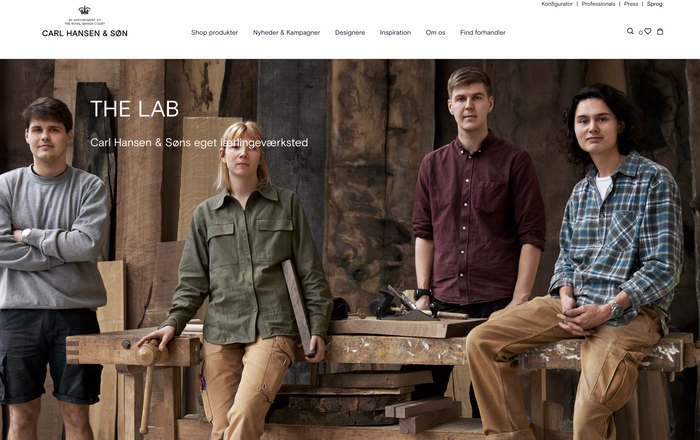
Task: Open the Designere menu item
Action: 350,33
